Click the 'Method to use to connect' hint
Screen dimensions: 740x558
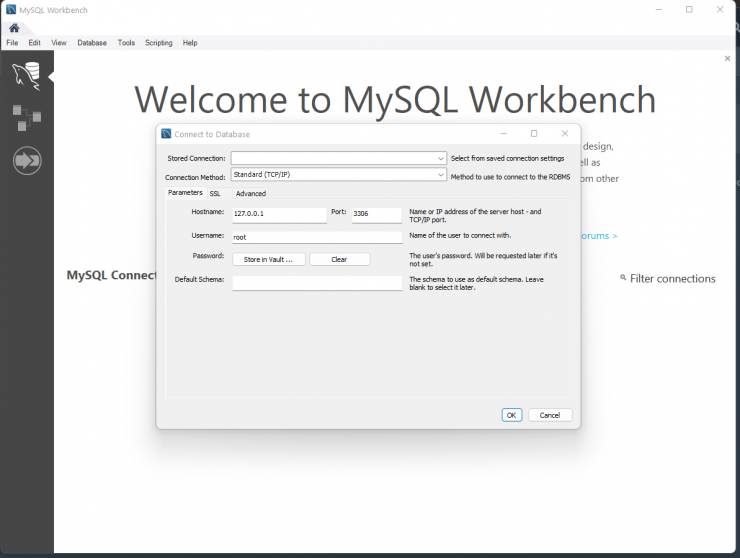coord(510,177)
